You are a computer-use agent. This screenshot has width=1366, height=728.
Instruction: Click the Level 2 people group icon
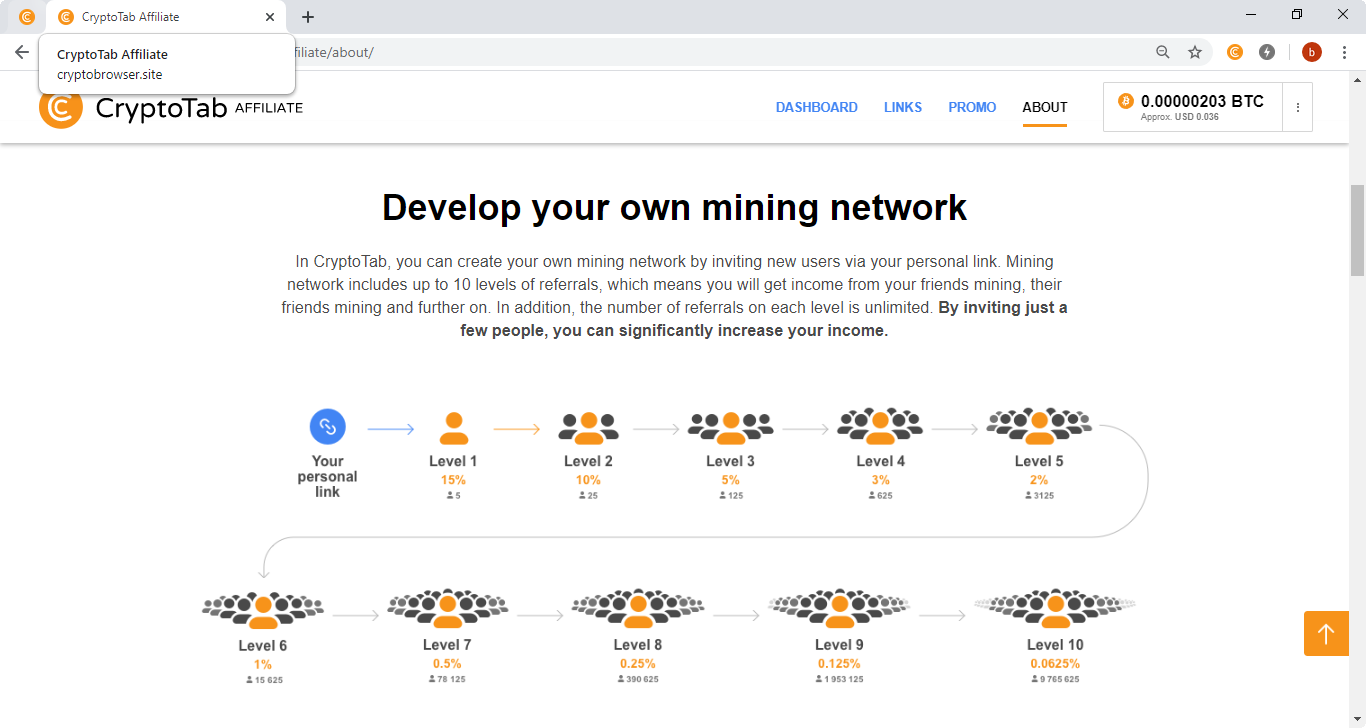(x=589, y=428)
